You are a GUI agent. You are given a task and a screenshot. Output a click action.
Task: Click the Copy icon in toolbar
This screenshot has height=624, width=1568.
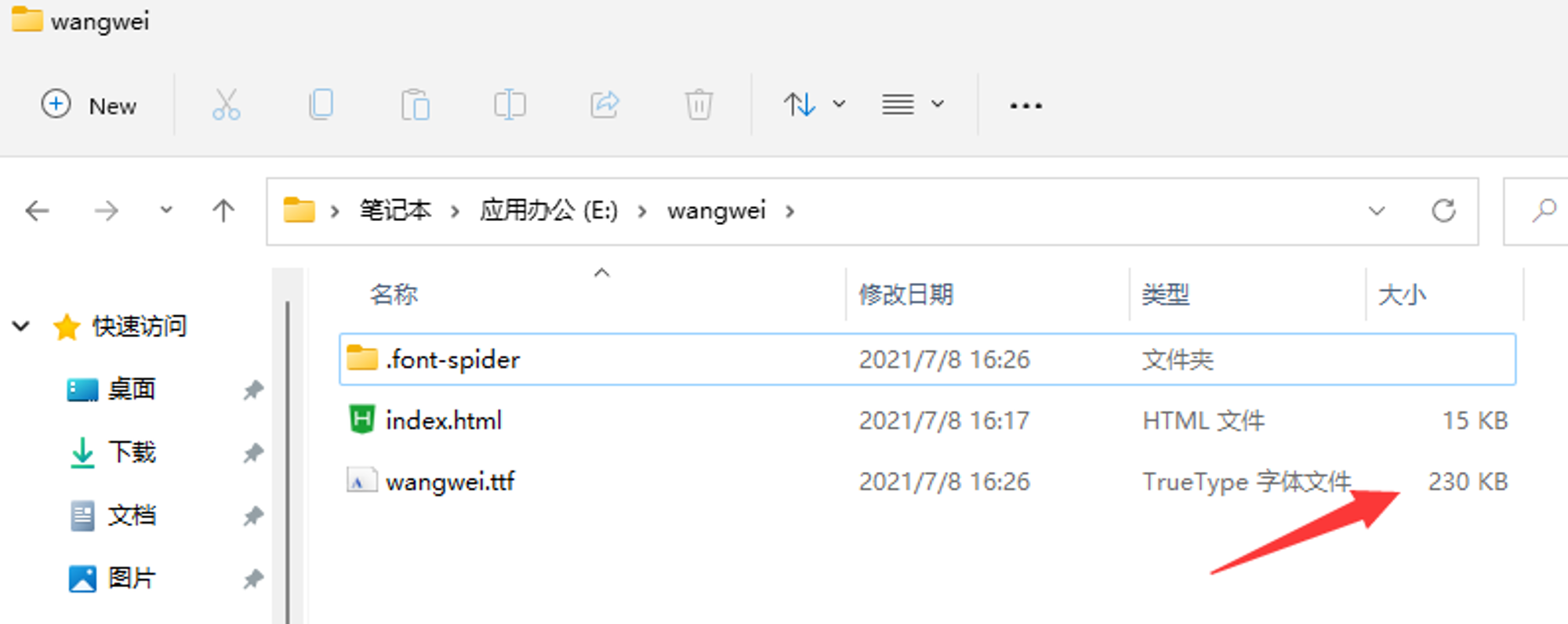pos(321,104)
